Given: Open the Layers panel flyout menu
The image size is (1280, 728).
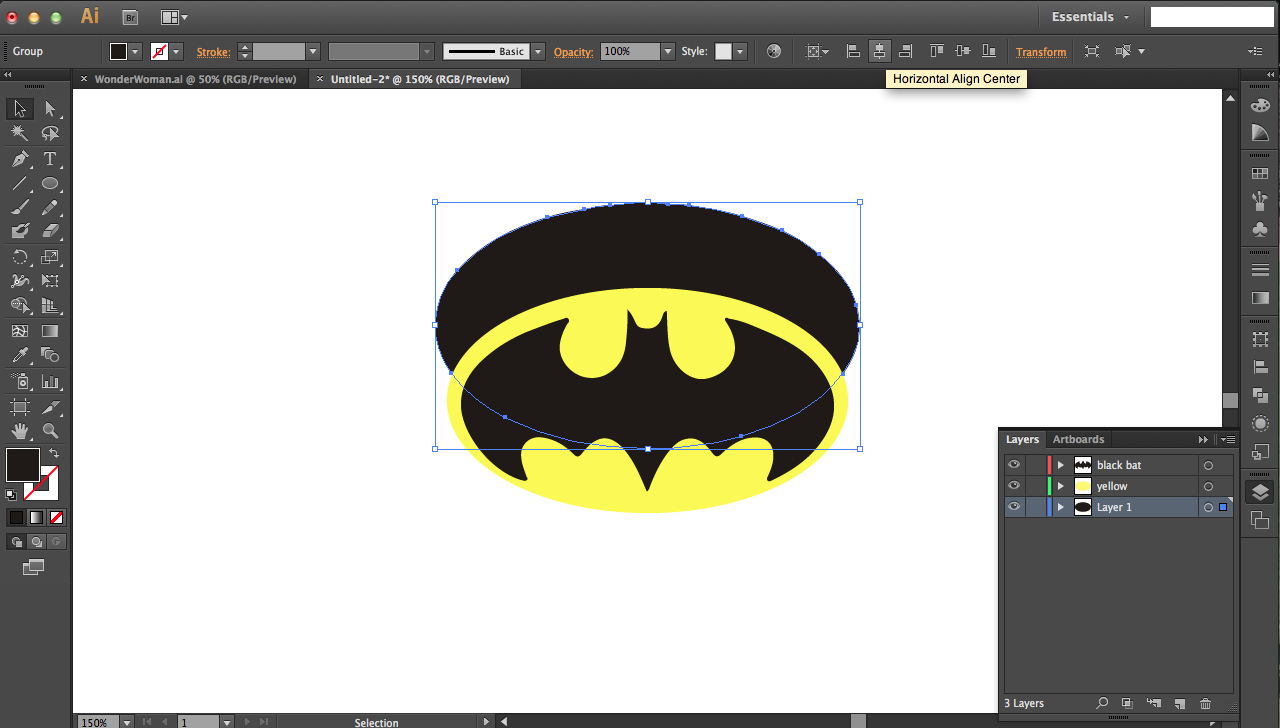Looking at the screenshot, I should click(1229, 439).
